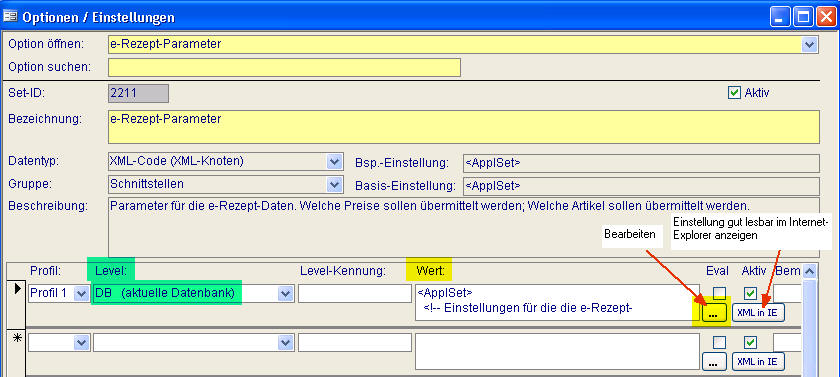
Task: Click the 'Option suchen' search field
Action: pos(284,67)
